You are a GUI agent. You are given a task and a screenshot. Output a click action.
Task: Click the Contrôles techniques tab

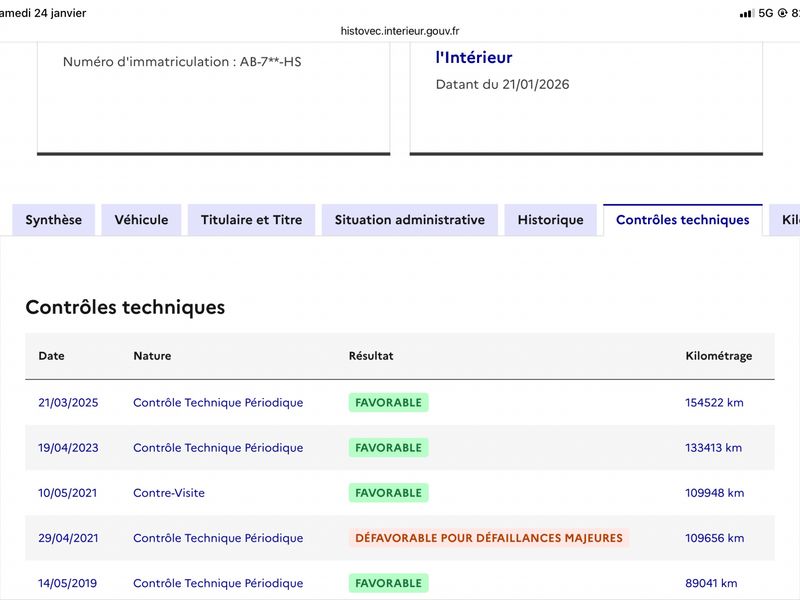pos(682,220)
